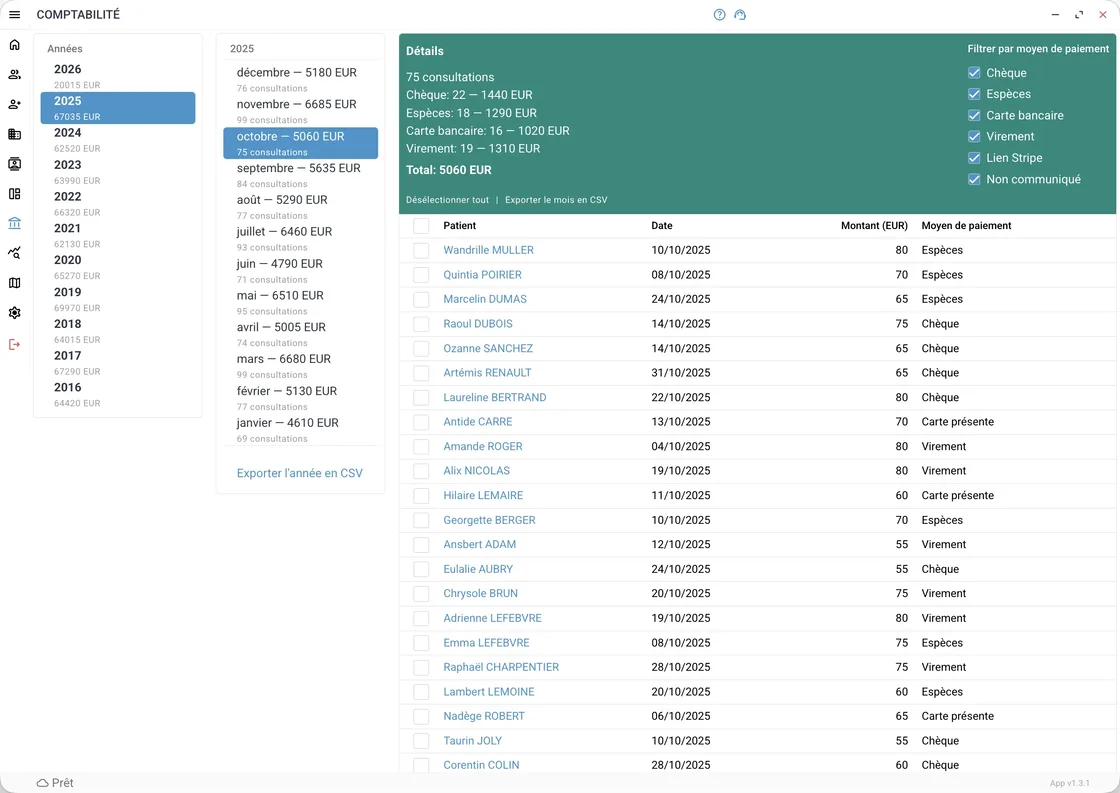1120x793 pixels.
Task: Open the statistics search sidebar icon
Action: click(14, 253)
